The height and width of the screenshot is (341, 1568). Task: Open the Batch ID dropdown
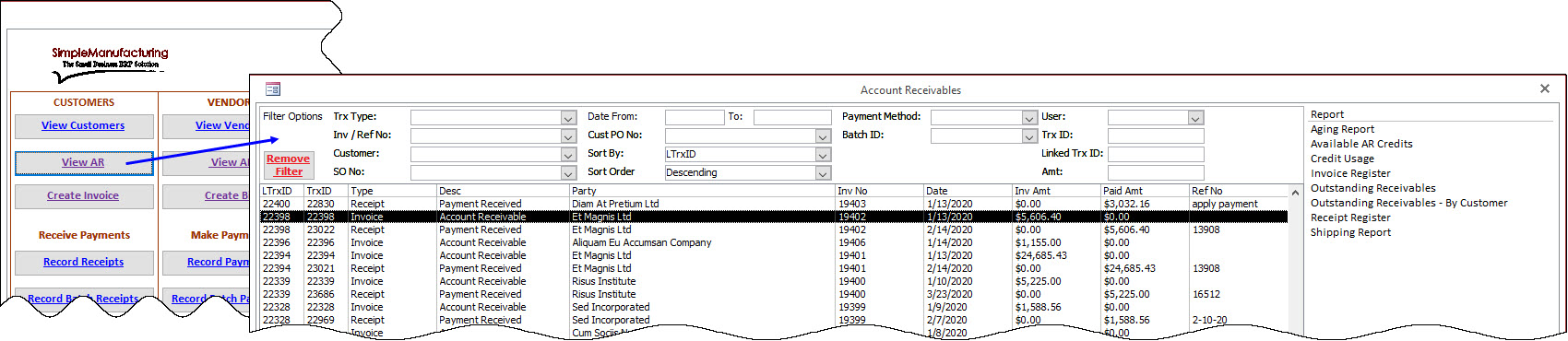[1029, 136]
